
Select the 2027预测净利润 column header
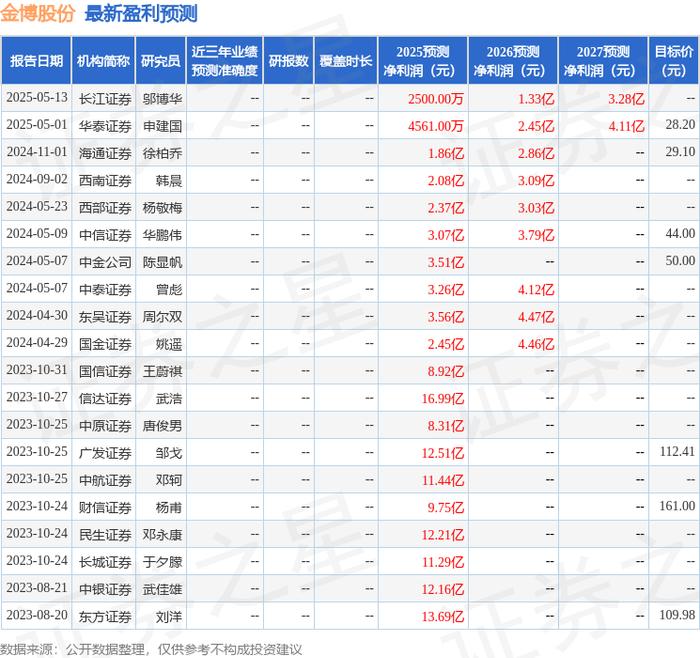[603, 61]
